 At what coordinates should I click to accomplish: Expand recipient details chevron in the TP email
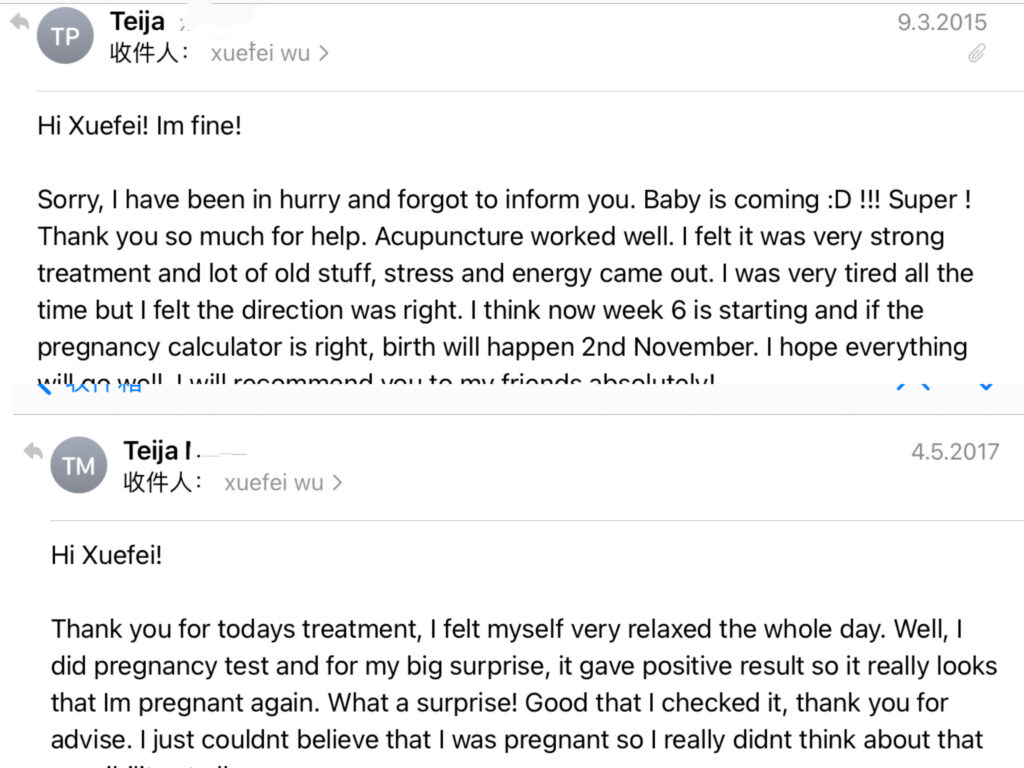point(324,54)
